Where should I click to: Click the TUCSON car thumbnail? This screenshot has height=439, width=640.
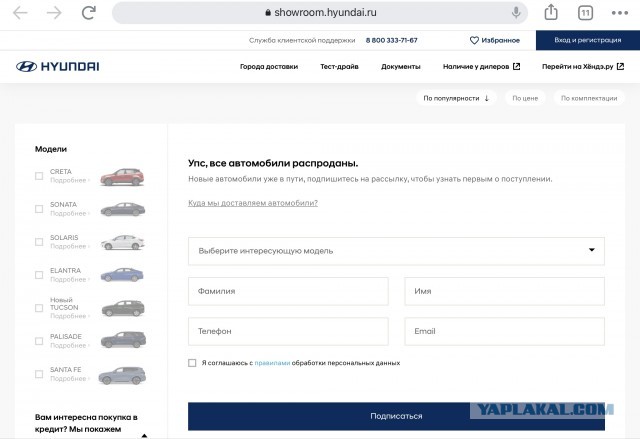(x=122, y=308)
